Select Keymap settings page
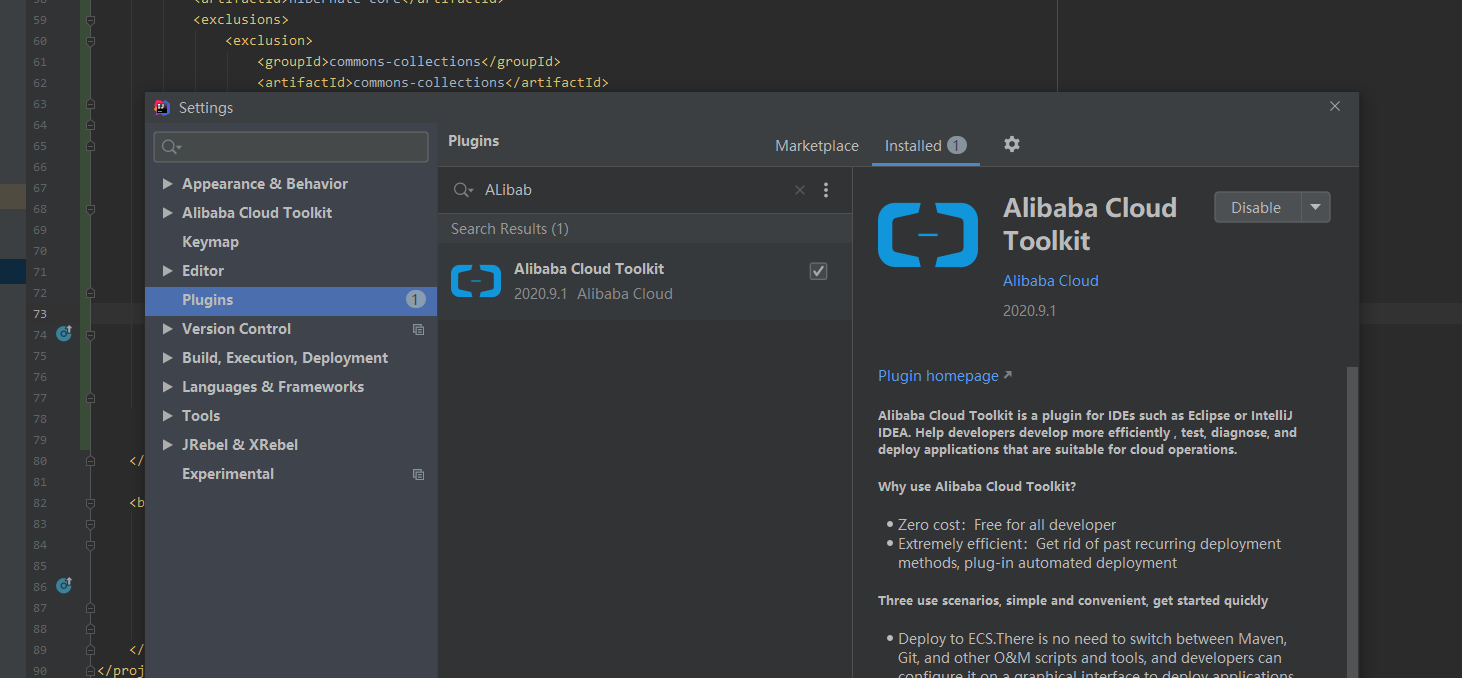This screenshot has width=1462, height=678. coord(210,242)
